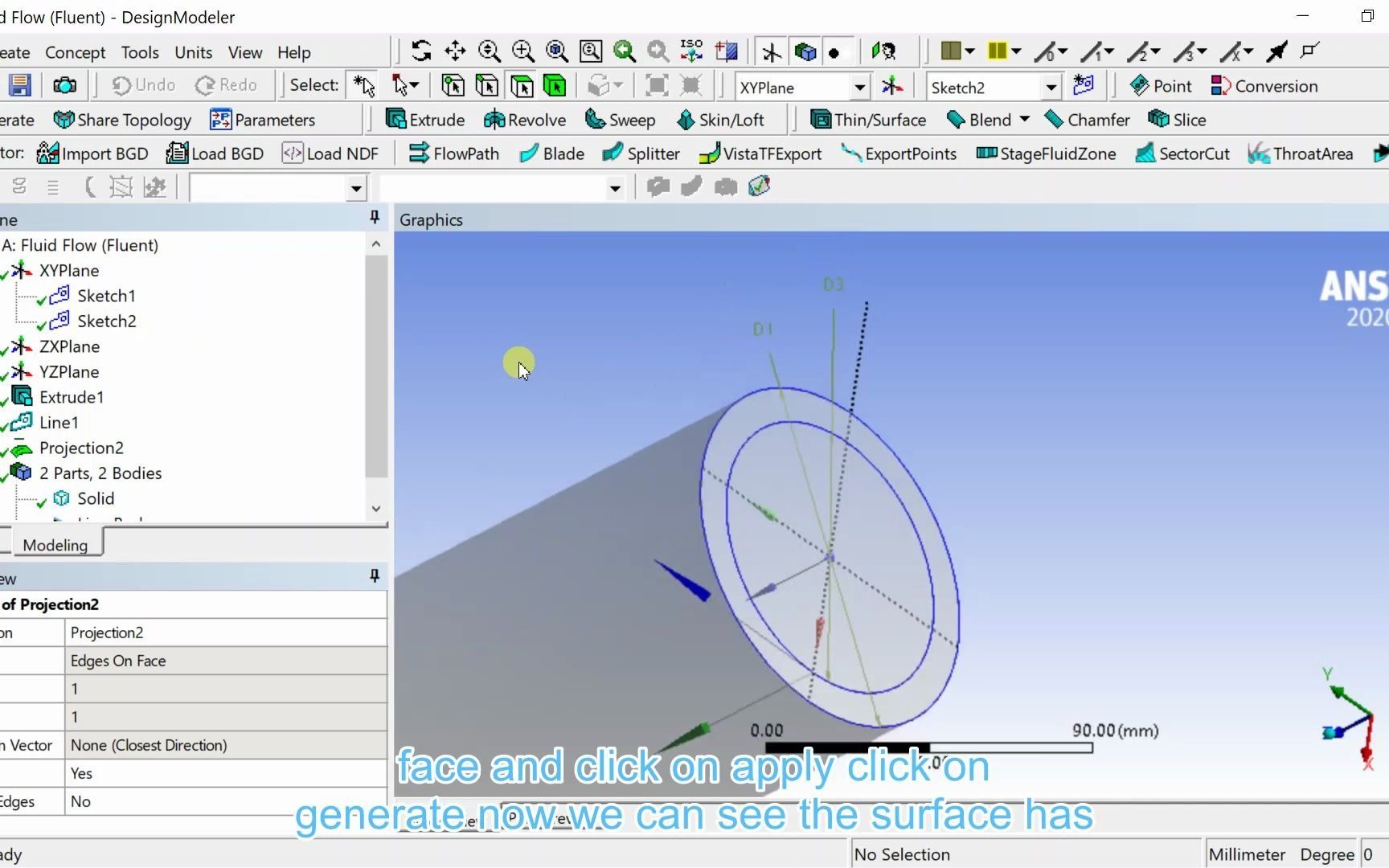
Task: Click the Sweep tool
Action: point(620,120)
